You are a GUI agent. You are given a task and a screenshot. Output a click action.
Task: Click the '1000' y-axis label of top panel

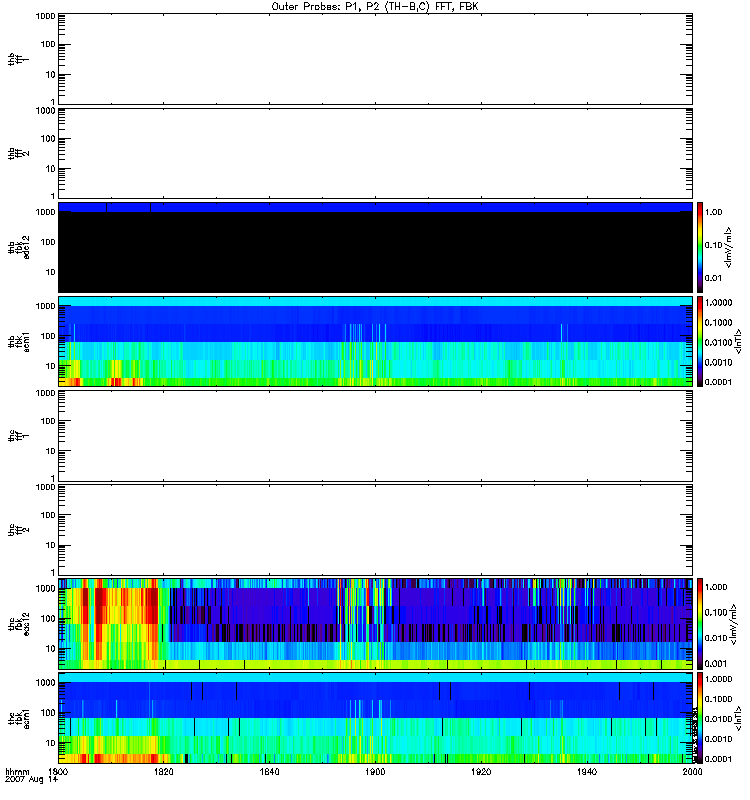[41, 17]
